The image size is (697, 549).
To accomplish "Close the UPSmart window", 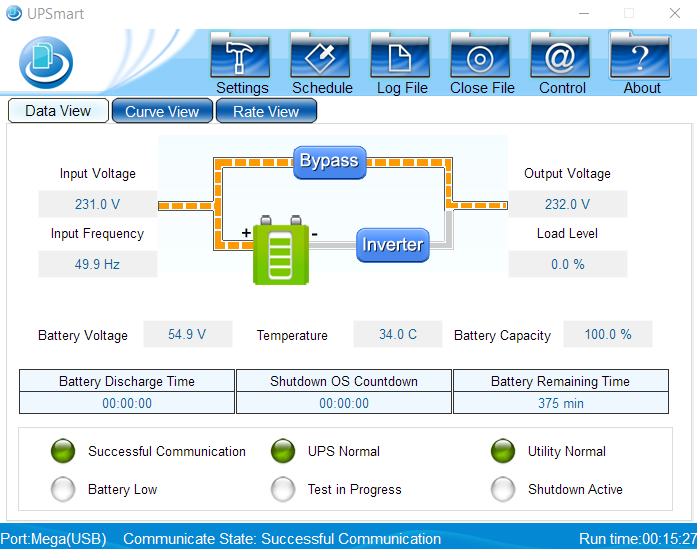I will coord(675,13).
